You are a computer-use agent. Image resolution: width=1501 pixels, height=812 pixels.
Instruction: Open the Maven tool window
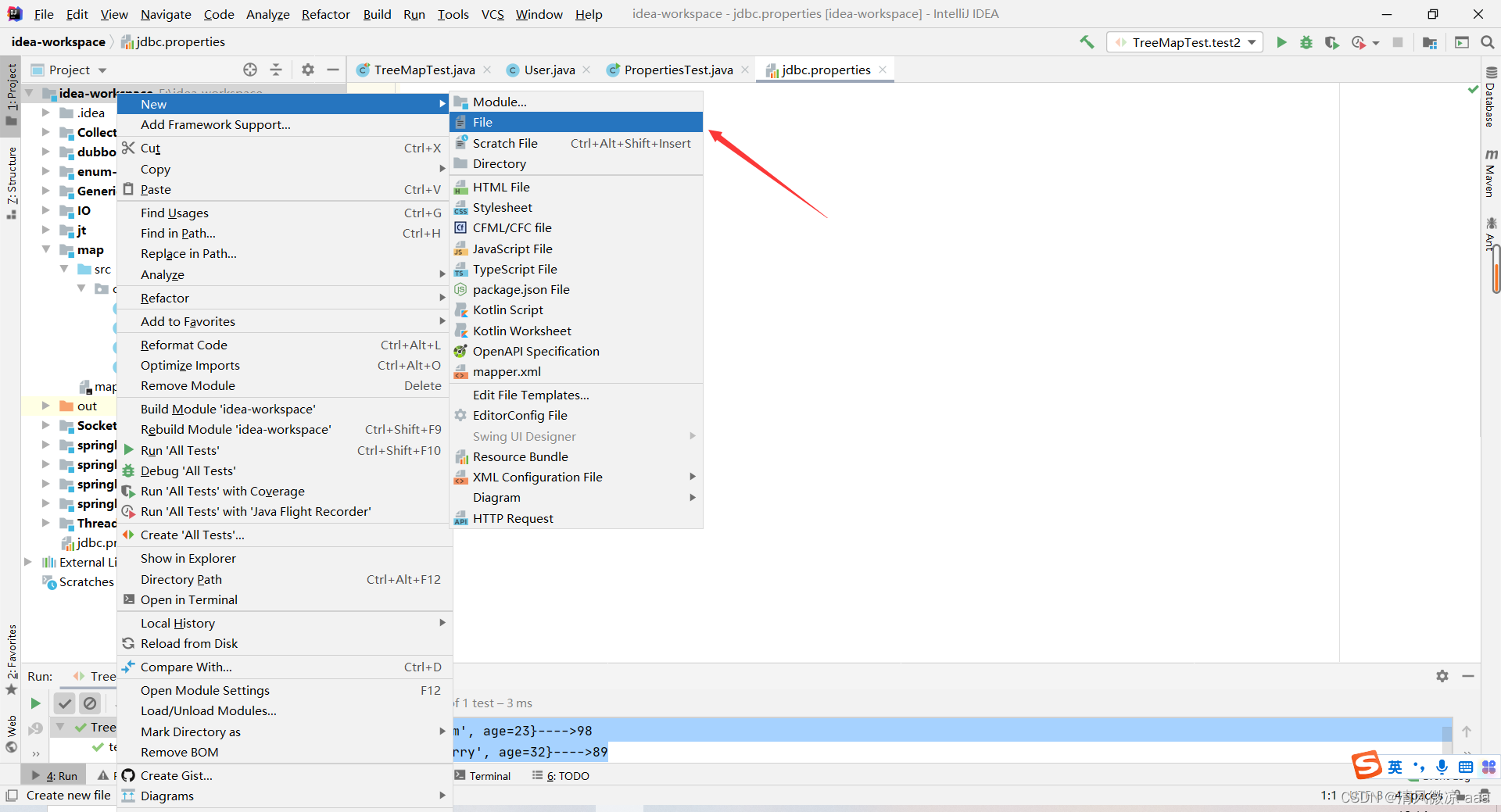1490,172
